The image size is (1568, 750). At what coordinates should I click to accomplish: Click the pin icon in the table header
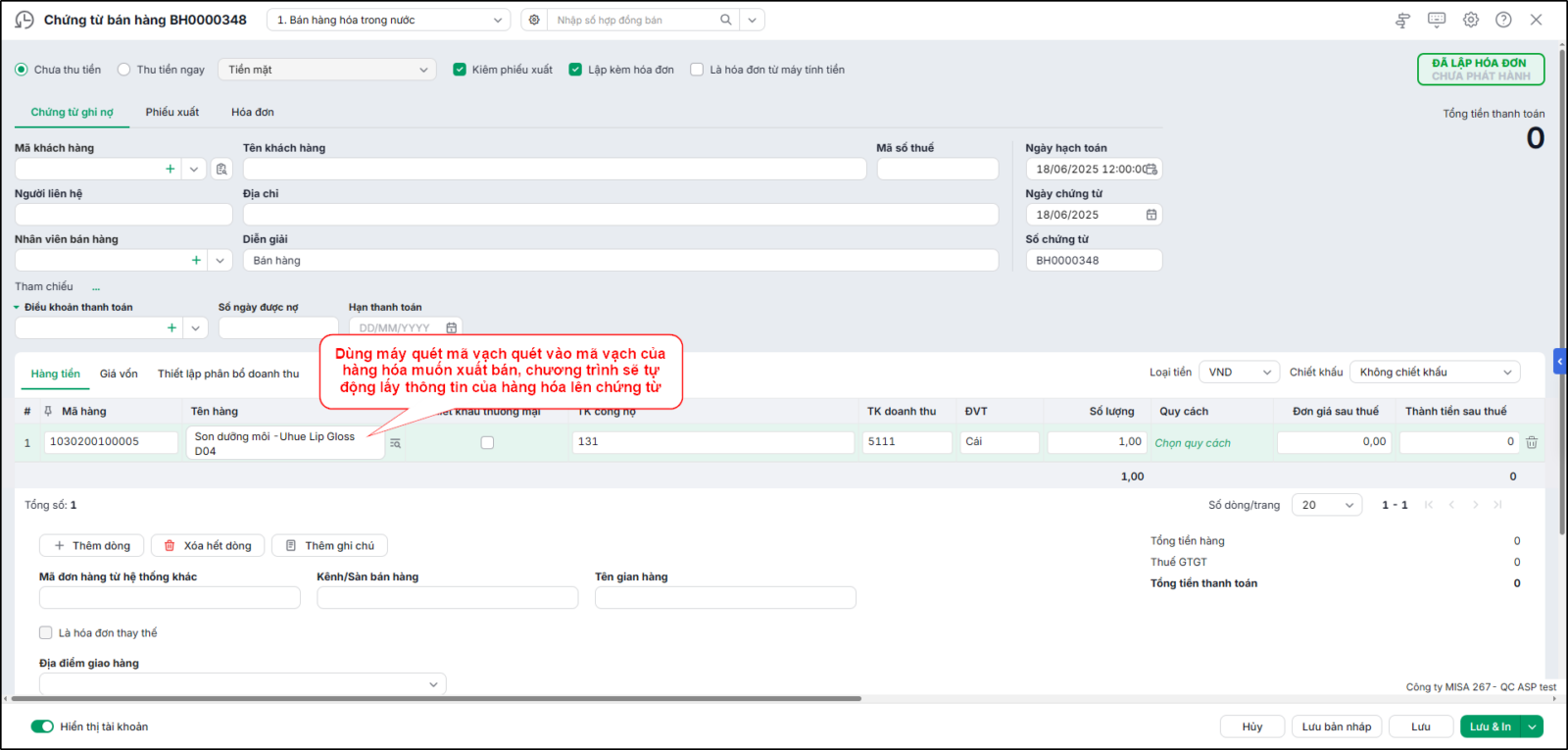pyautogui.click(x=48, y=411)
